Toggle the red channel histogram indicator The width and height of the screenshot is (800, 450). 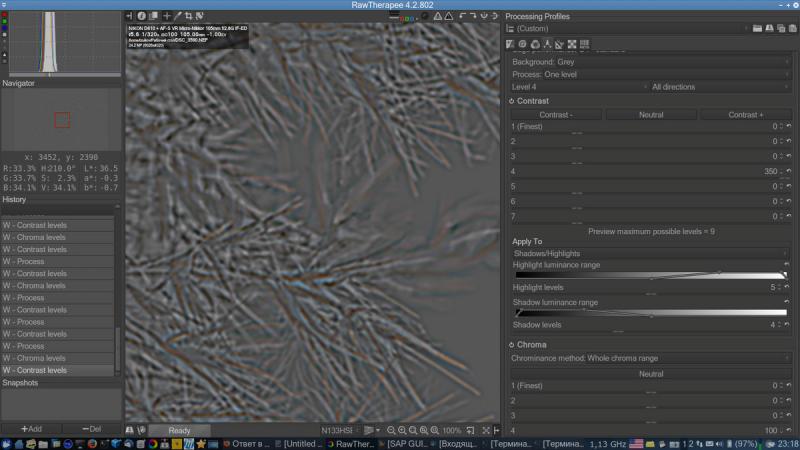click(5, 15)
